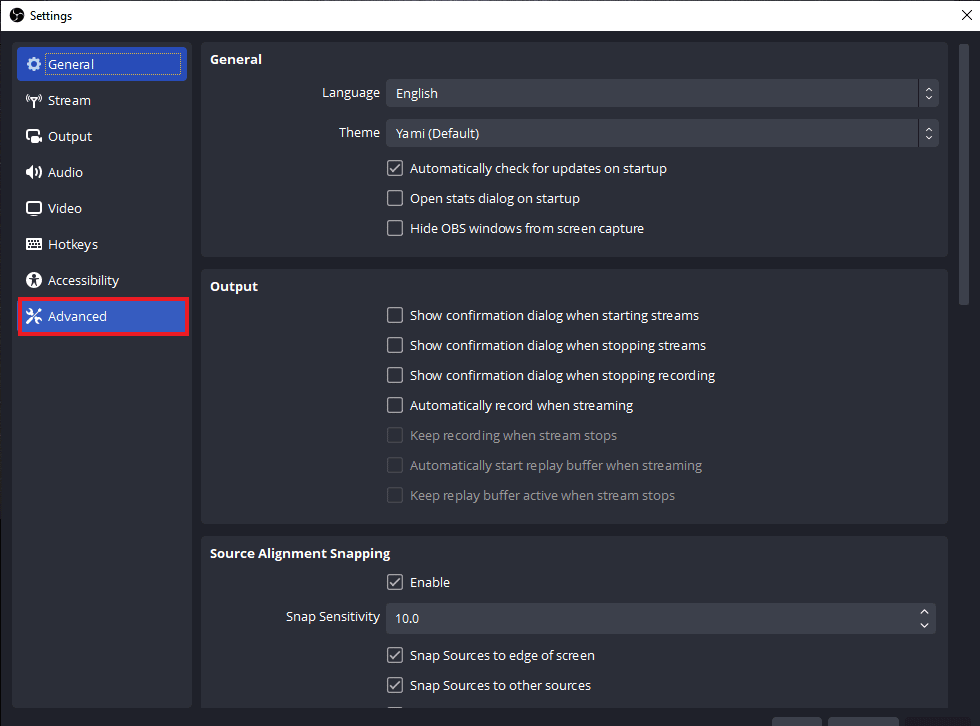
Task: Expand the Snap Sensitivity spinner arrows
Action: 924,618
